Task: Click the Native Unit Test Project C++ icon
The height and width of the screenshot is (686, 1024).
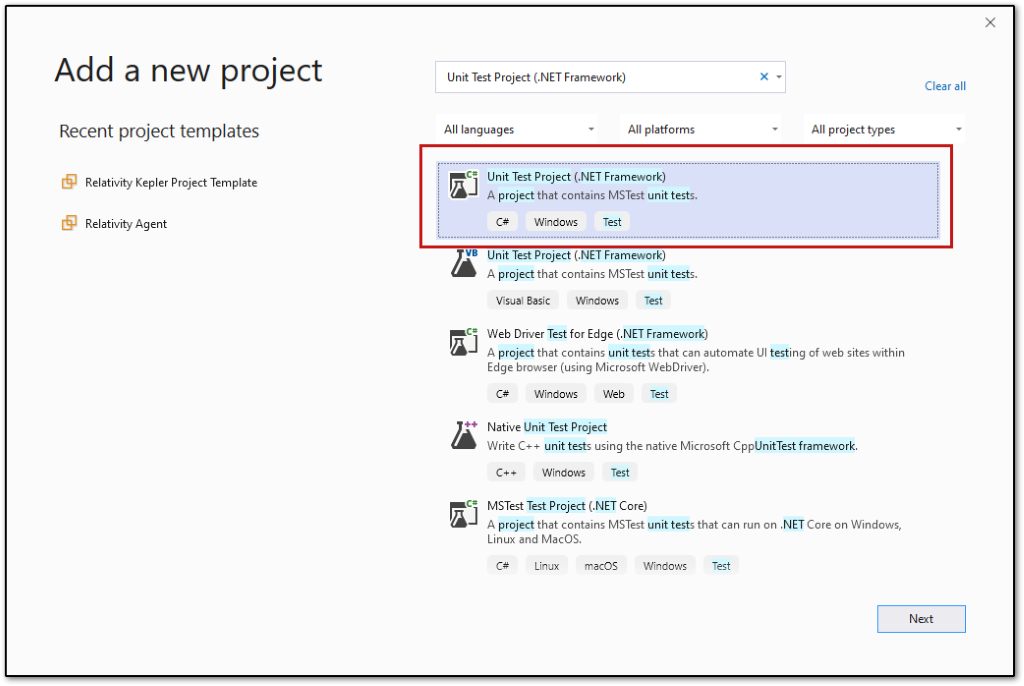Action: tap(464, 435)
